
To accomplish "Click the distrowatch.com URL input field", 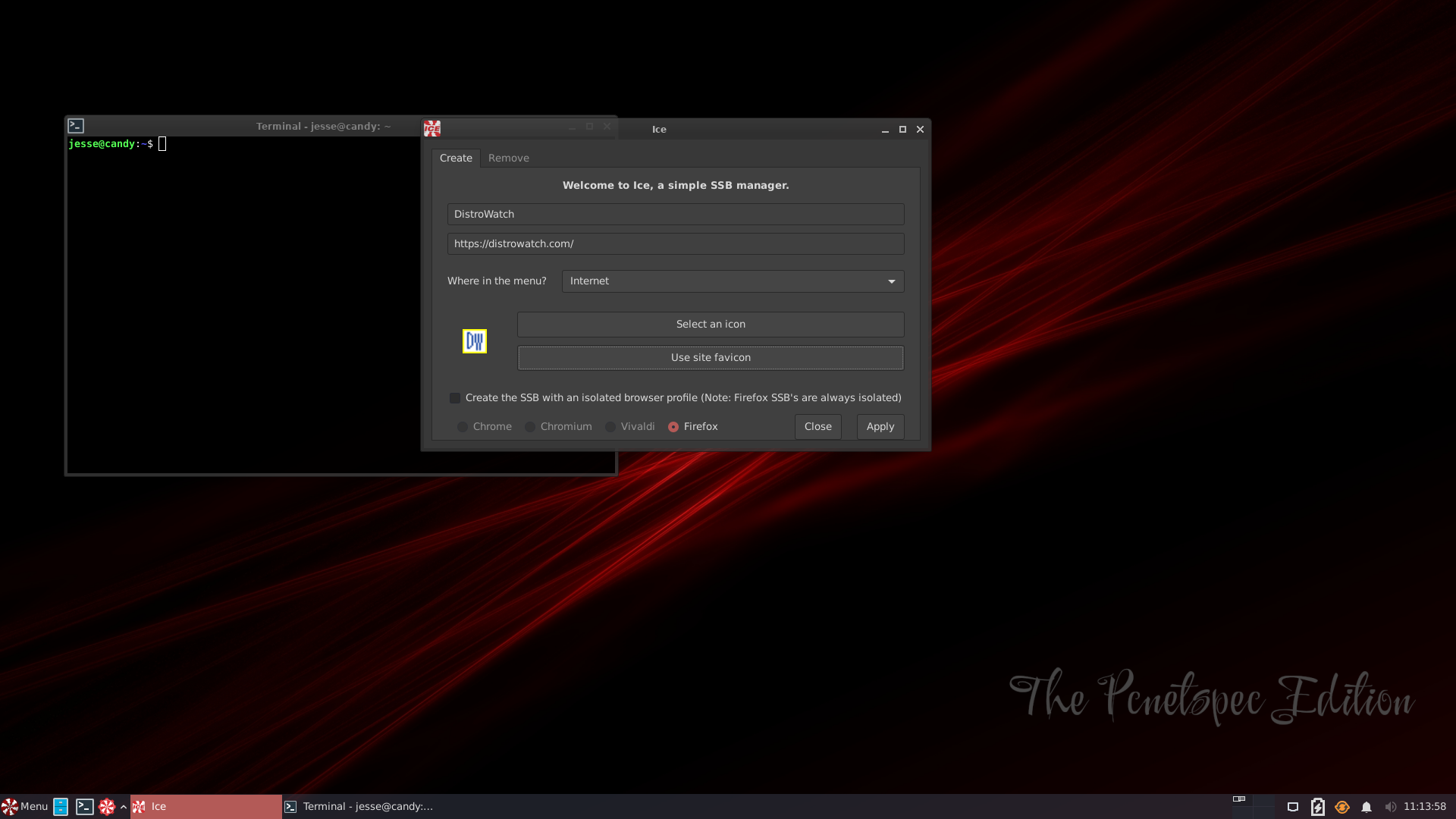I will click(676, 243).
